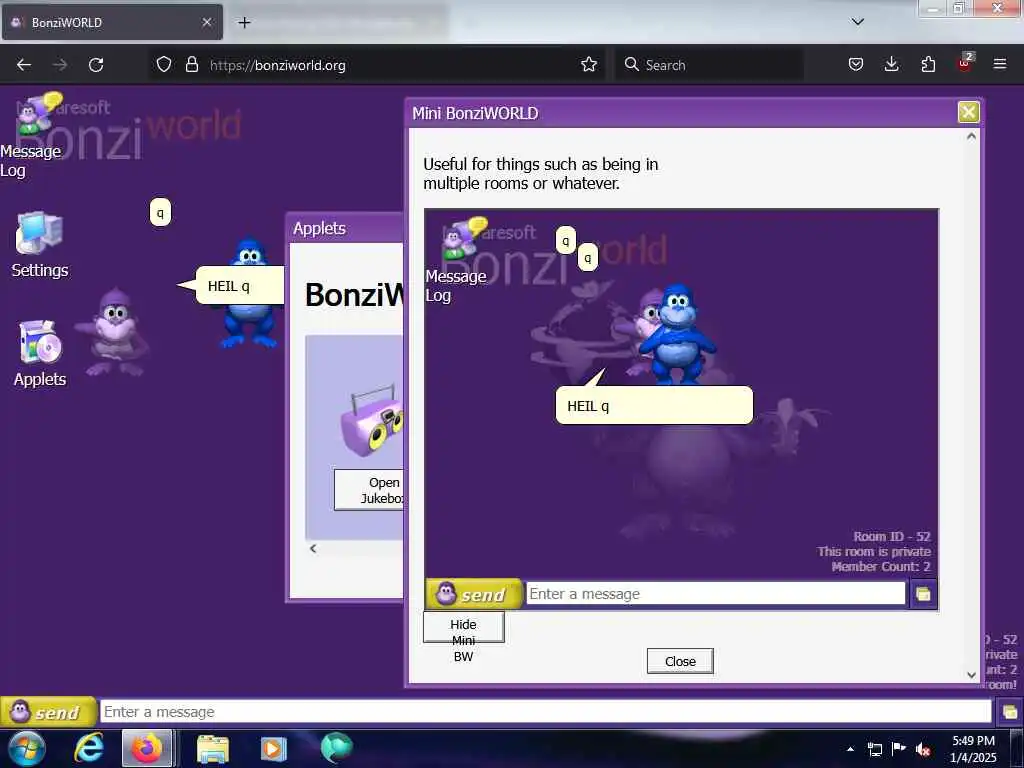Click the Open Jukebox button in Applets
Image resolution: width=1024 pixels, height=768 pixels.
370,490
